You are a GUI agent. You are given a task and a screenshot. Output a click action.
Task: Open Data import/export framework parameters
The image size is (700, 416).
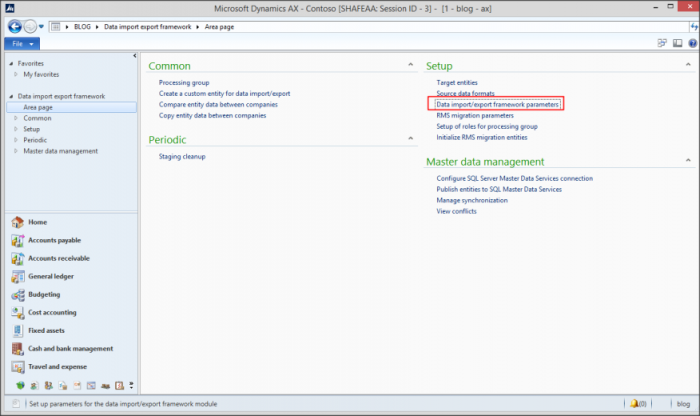pyautogui.click(x=498, y=104)
